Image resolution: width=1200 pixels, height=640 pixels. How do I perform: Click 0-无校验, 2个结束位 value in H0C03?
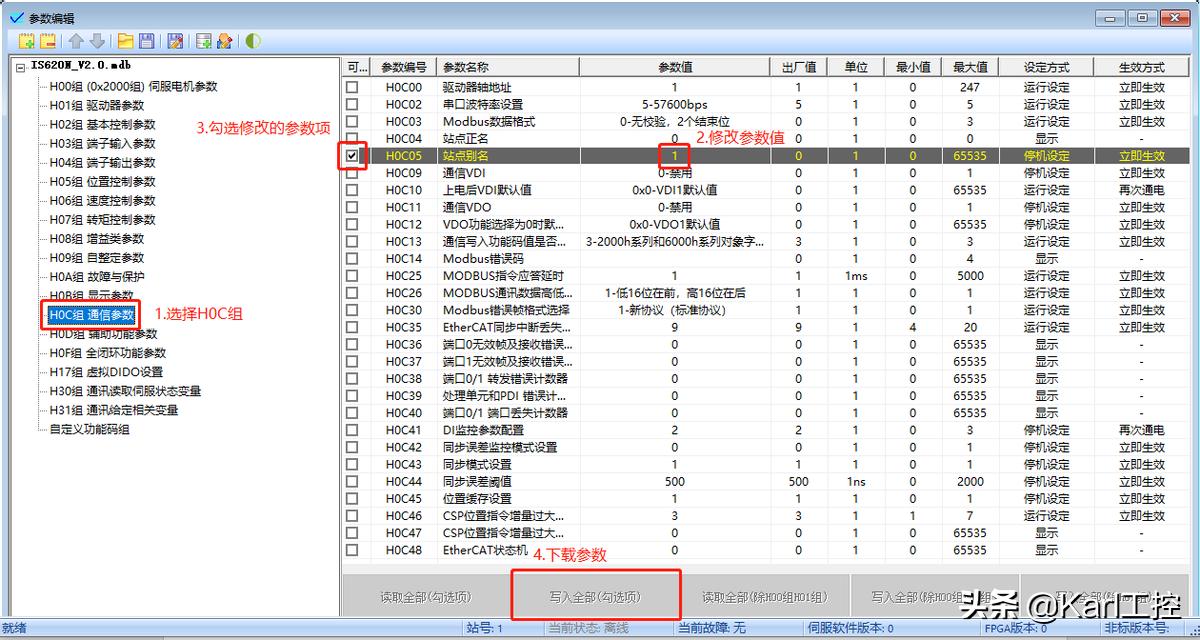pos(674,121)
